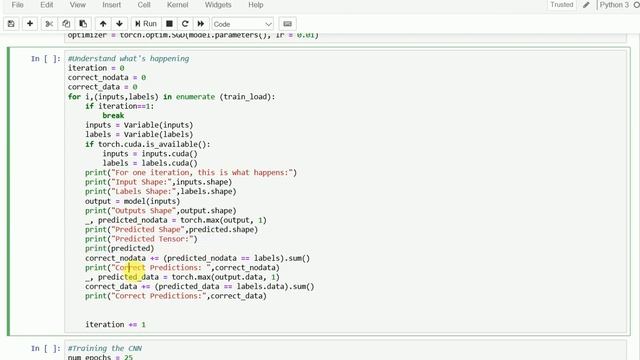Click the print correct_data predictions line
Image resolution: width=640 pixels, height=360 pixels.
[x=176, y=296]
